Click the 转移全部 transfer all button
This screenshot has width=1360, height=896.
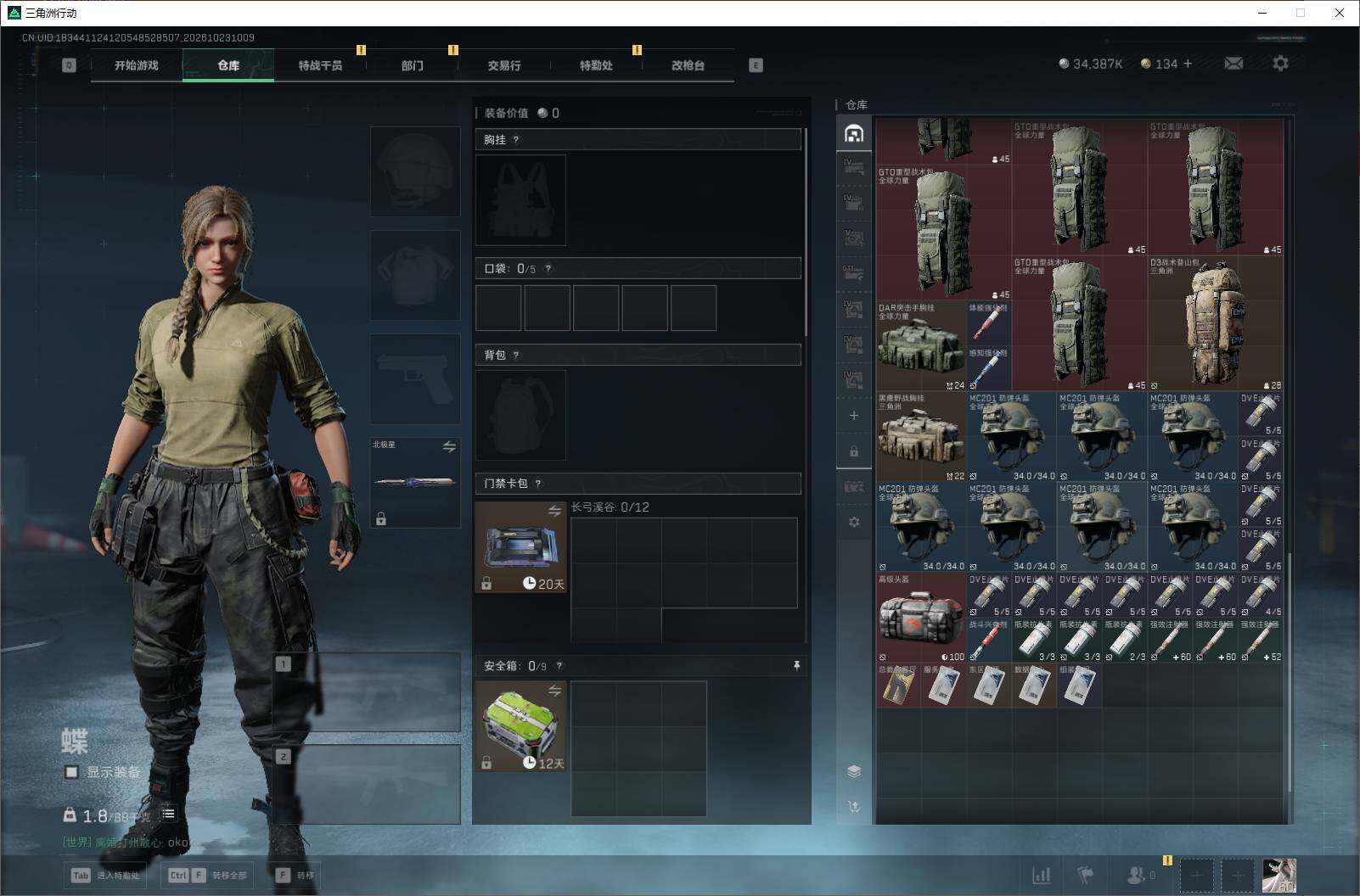coord(208,875)
